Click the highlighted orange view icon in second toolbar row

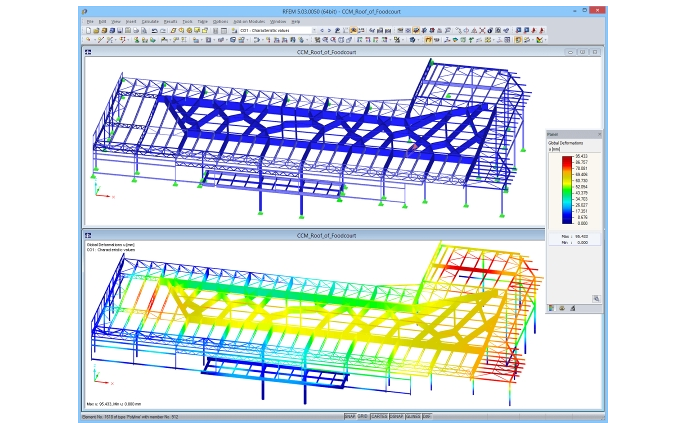(x=428, y=40)
